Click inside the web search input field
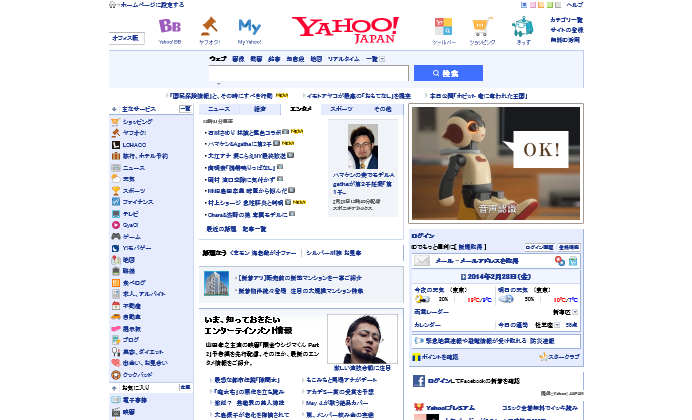This screenshot has height=420, width=692. [x=308, y=73]
